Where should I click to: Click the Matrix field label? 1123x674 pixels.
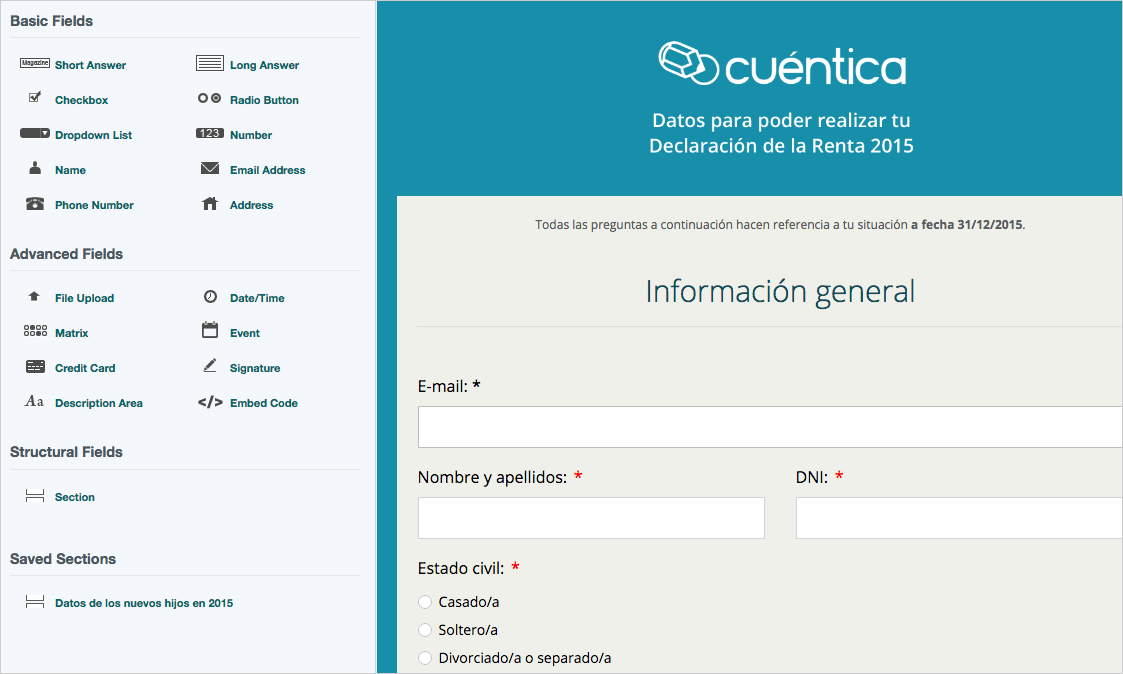[x=71, y=333]
